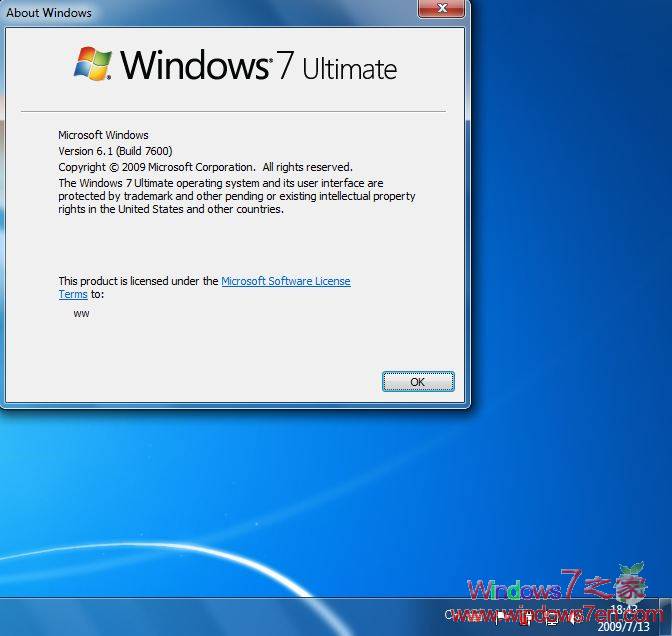The image size is (672, 636).
Task: Click the taskbar clock showing 2009/7/13
Action: (624, 618)
